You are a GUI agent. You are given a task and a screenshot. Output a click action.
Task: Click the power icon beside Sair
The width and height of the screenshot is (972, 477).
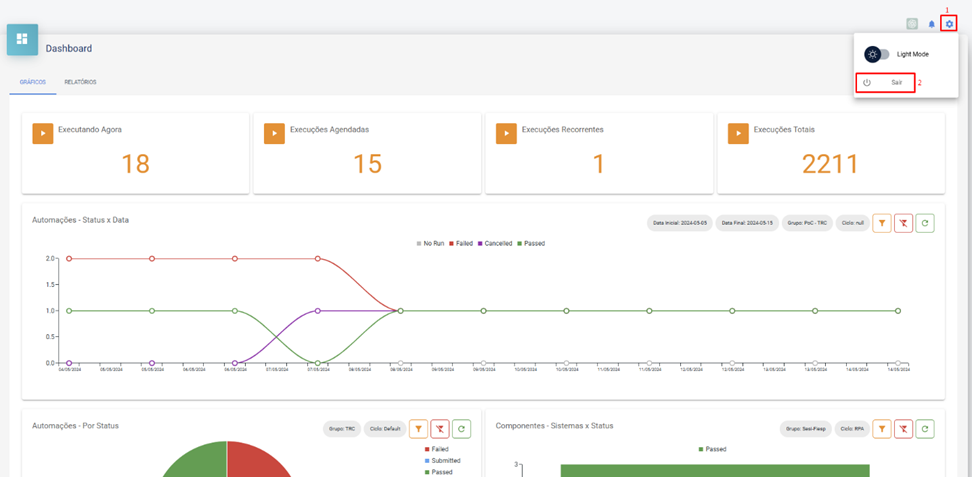867,82
